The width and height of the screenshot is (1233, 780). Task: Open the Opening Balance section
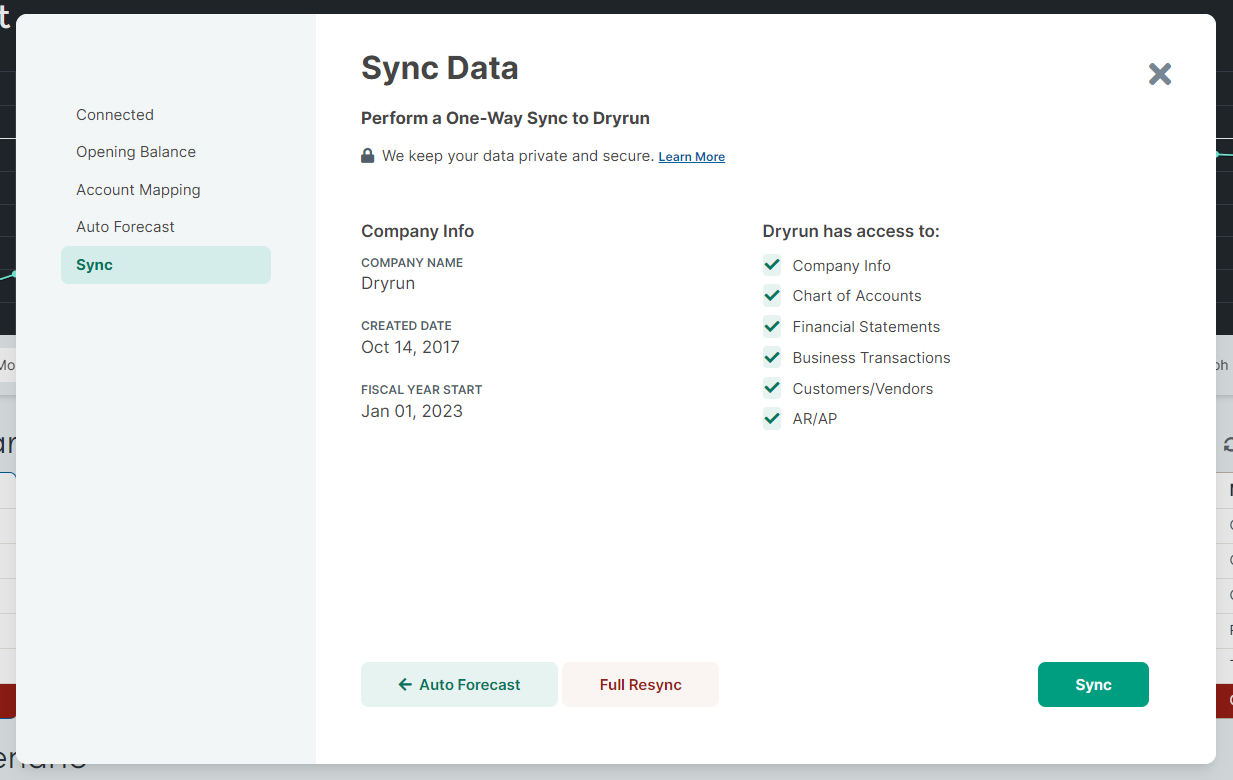pyautogui.click(x=136, y=151)
